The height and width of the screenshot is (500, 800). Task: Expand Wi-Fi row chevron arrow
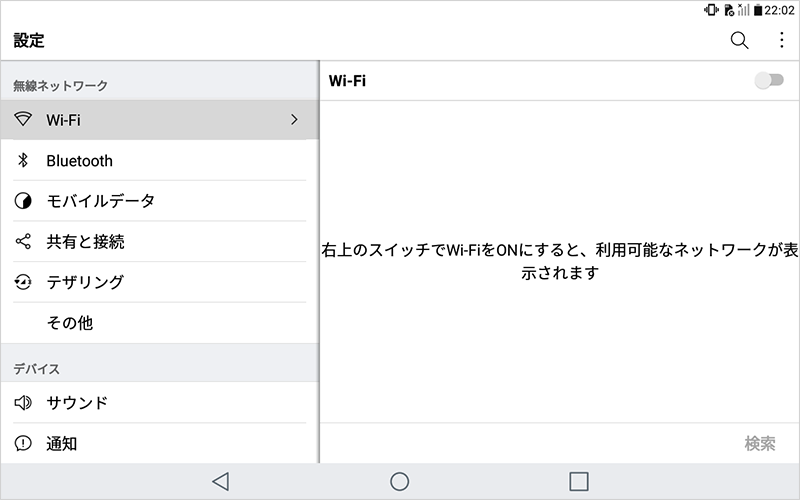point(294,119)
